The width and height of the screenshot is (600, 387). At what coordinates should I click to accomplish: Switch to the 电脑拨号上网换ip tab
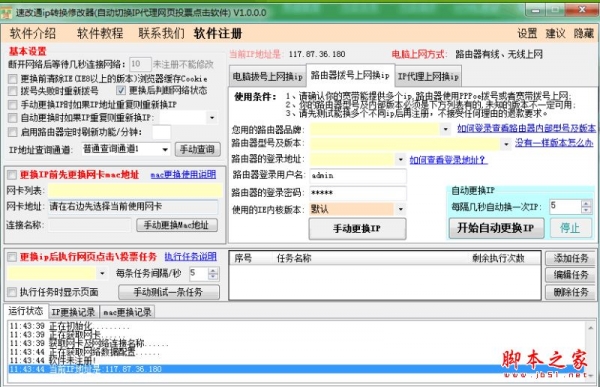pos(267,77)
